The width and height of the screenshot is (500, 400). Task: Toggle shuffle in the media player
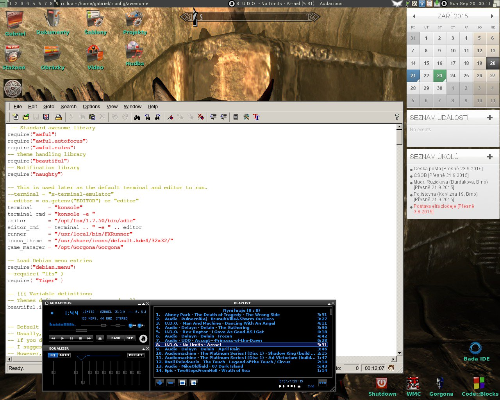point(115,338)
